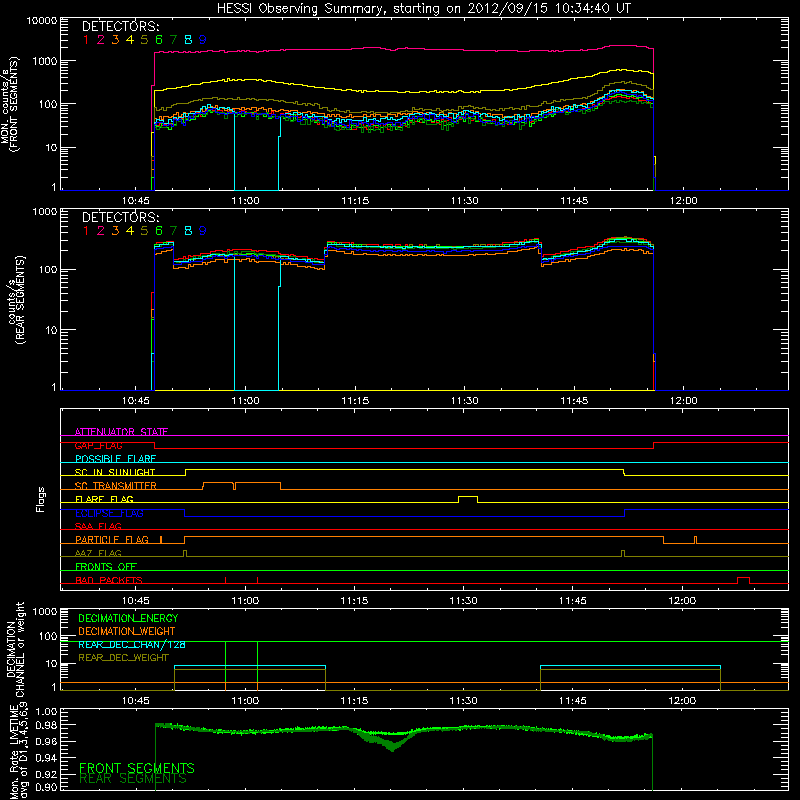Viewport: 800px width, 800px height.
Task: Click the SAA_FLAG label
Action: (x=98, y=526)
